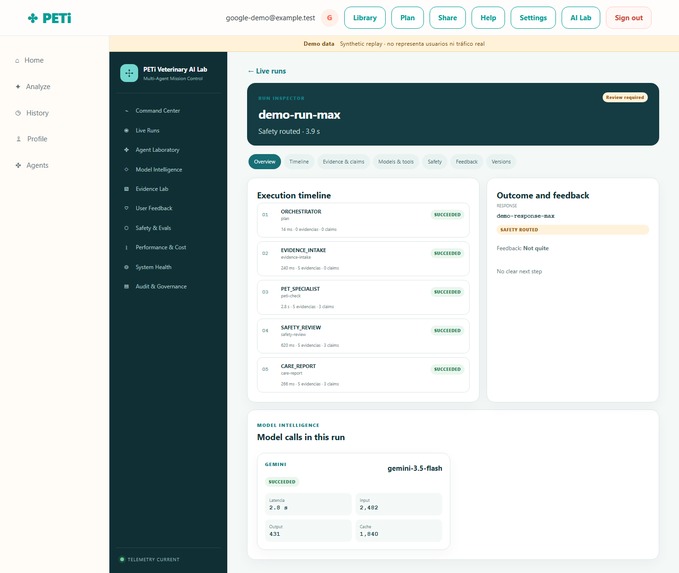Viewport: 679px width, 573px height.
Task: Select the Analyze sparkle icon
Action: (18, 87)
